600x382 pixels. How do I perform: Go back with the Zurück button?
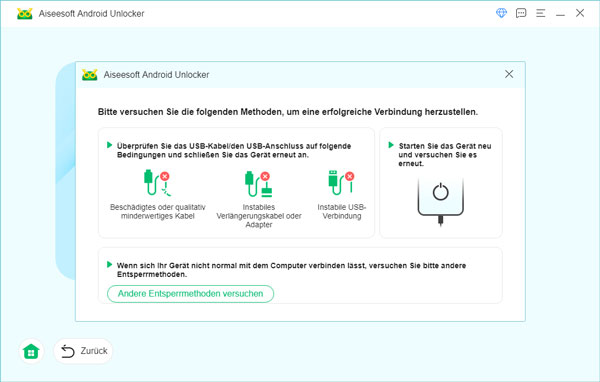click(83, 351)
